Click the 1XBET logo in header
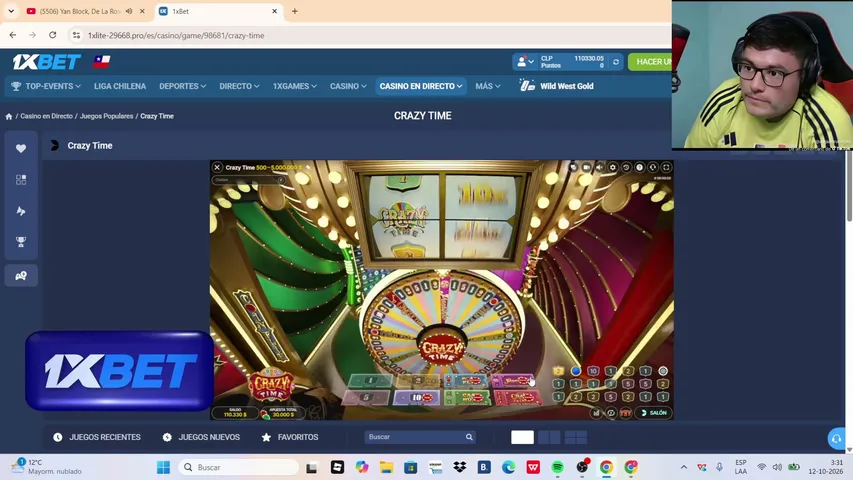 coord(47,62)
